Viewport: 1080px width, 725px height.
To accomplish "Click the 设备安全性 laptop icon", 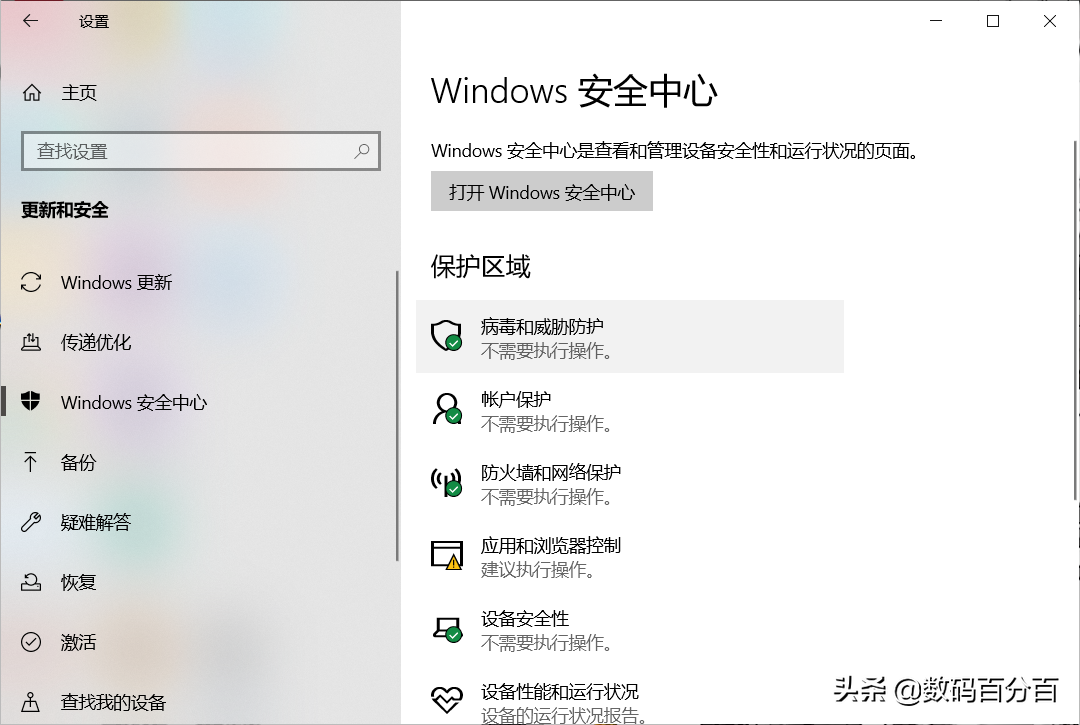I will [446, 629].
